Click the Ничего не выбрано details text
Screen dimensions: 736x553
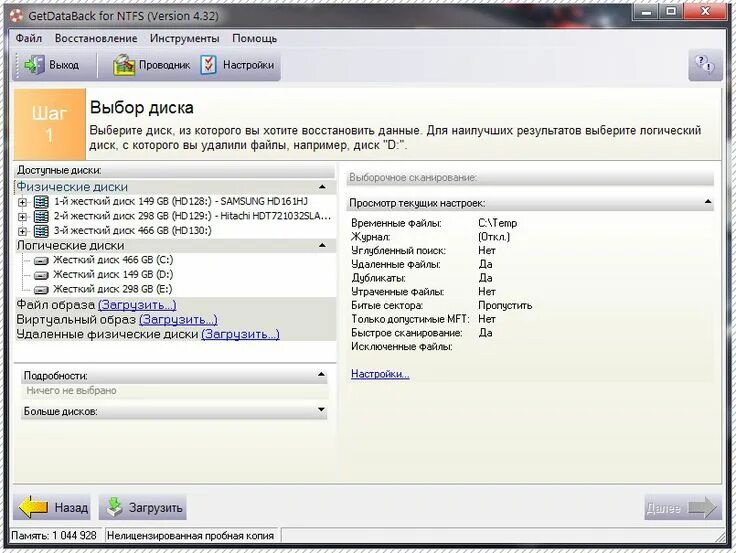(71, 391)
